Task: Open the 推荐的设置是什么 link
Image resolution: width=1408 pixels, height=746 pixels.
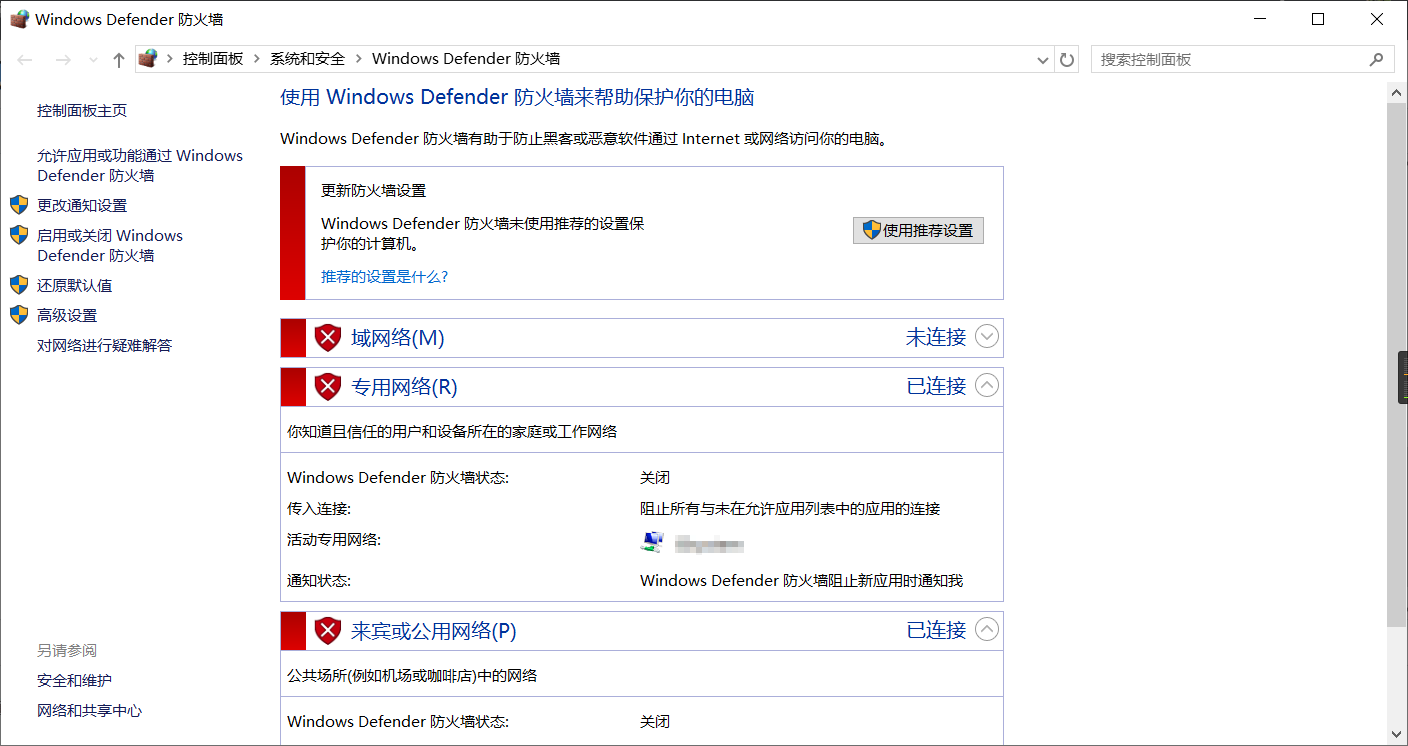Action: tap(385, 277)
